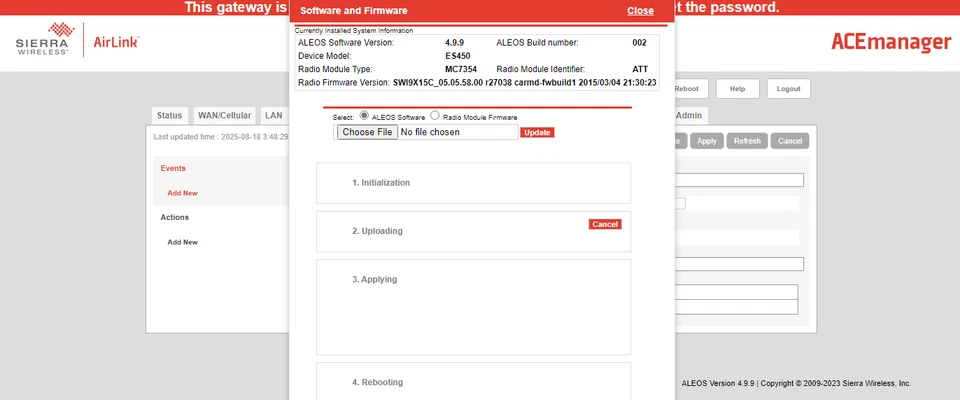Screen dimensions: 960x400
Task: Click the Reboot button
Action: point(689,89)
